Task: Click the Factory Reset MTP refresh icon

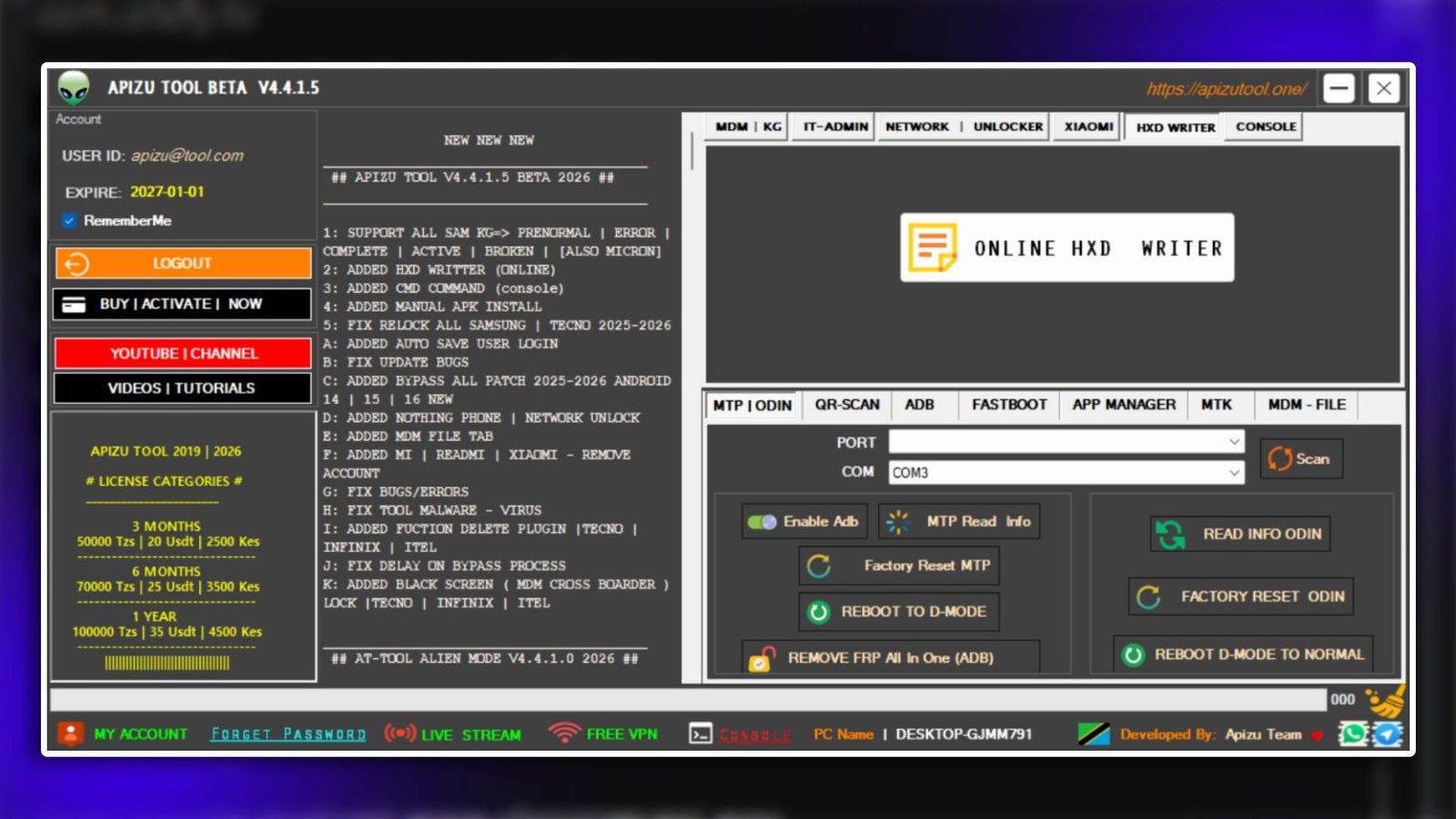Action: tap(818, 565)
